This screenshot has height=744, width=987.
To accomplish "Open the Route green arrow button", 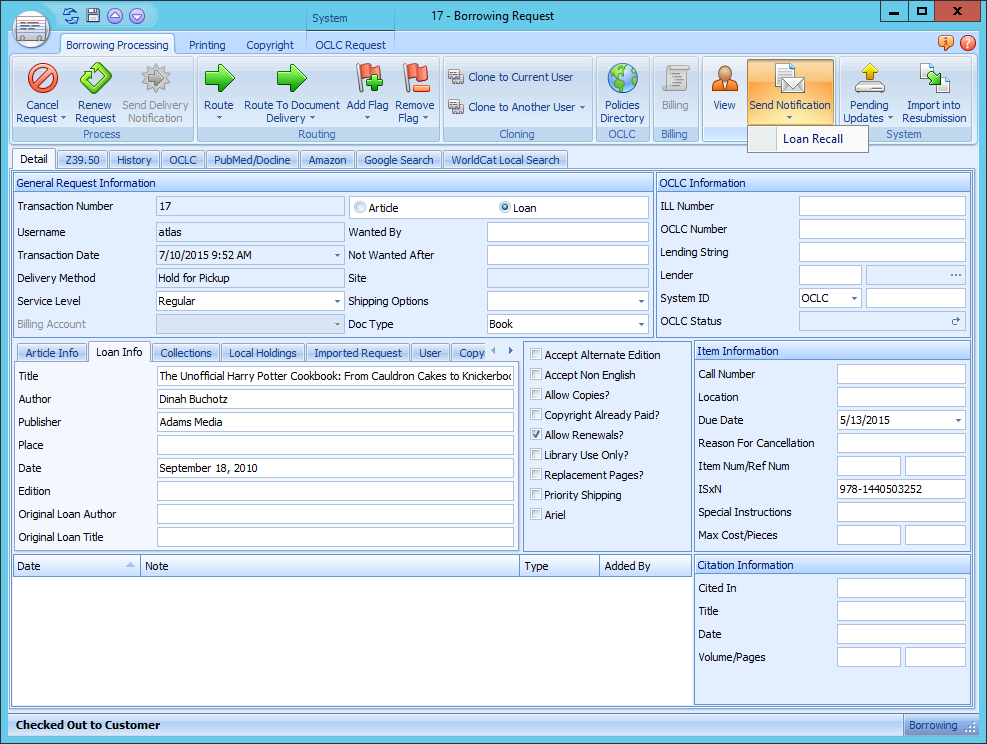I will 219,79.
